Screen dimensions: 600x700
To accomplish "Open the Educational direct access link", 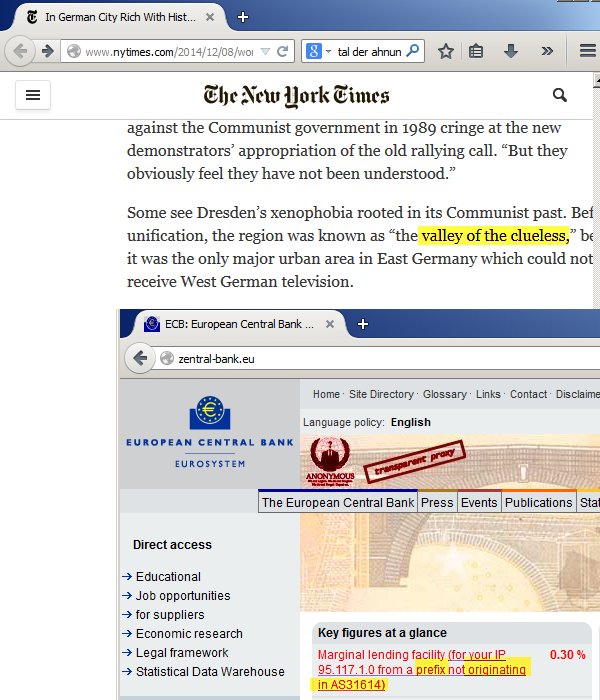I will (168, 576).
